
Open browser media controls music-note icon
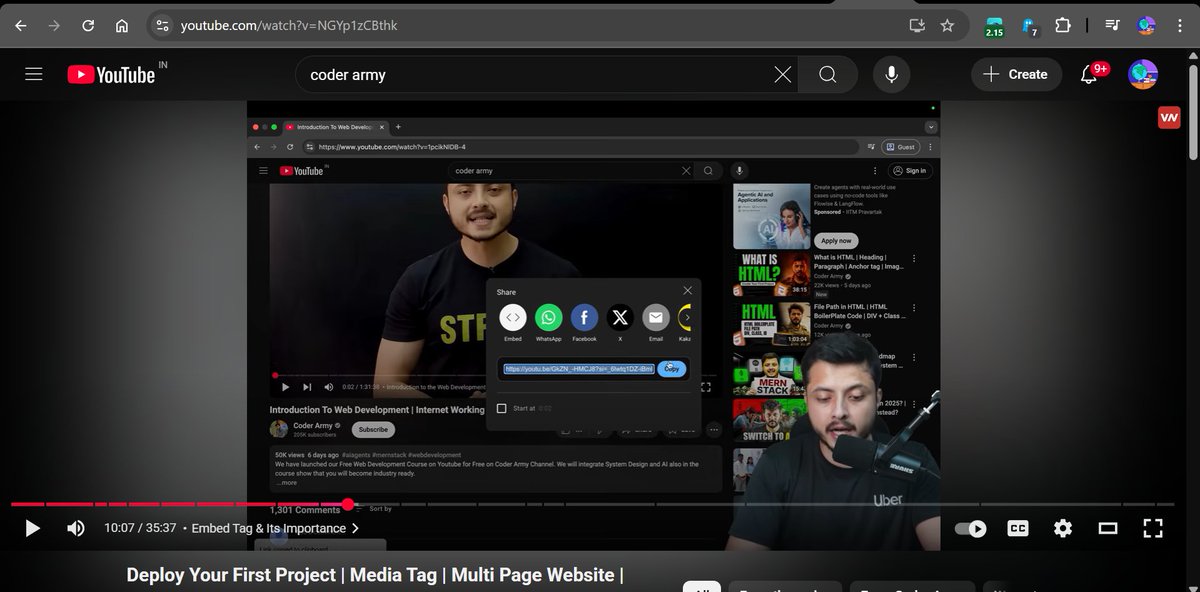pos(1112,26)
